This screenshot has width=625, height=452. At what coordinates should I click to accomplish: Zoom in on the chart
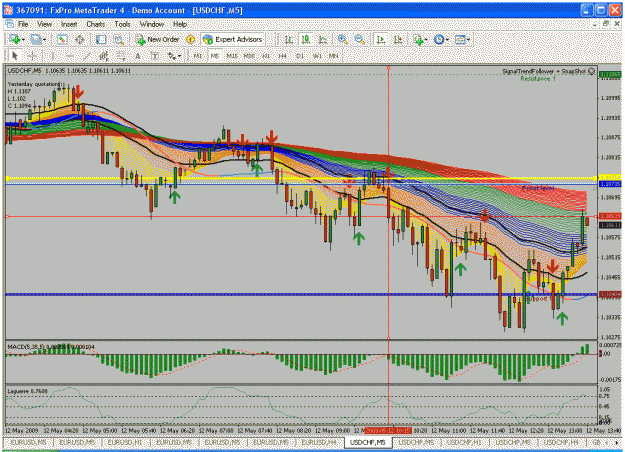[x=342, y=39]
